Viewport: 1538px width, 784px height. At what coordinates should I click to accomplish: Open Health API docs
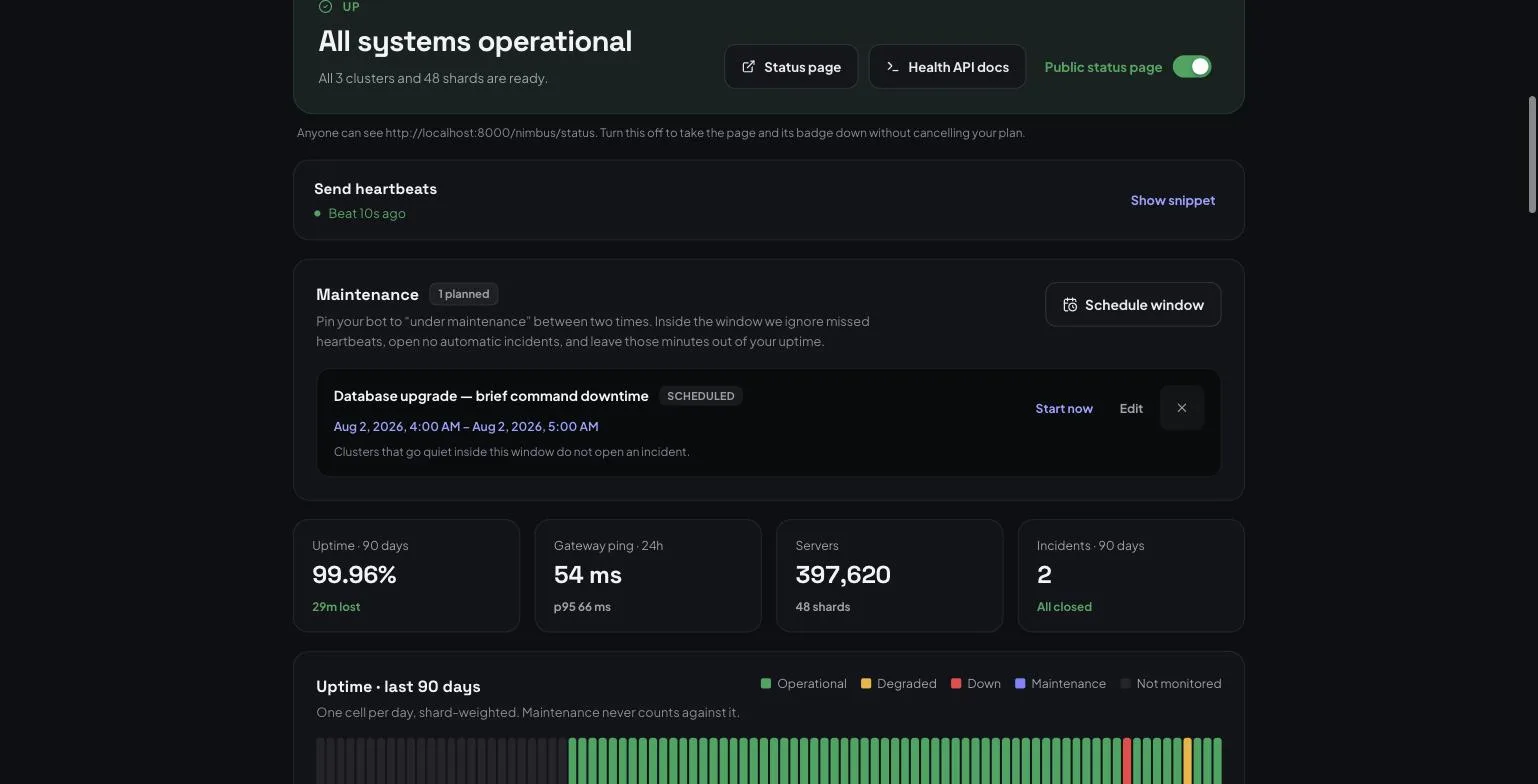pos(947,67)
